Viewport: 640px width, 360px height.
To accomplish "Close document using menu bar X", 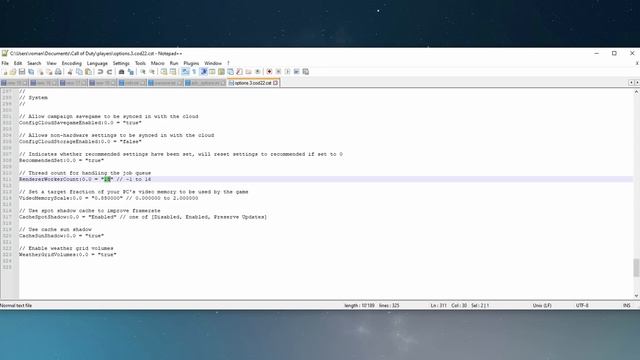I will pyautogui.click(x=637, y=63).
